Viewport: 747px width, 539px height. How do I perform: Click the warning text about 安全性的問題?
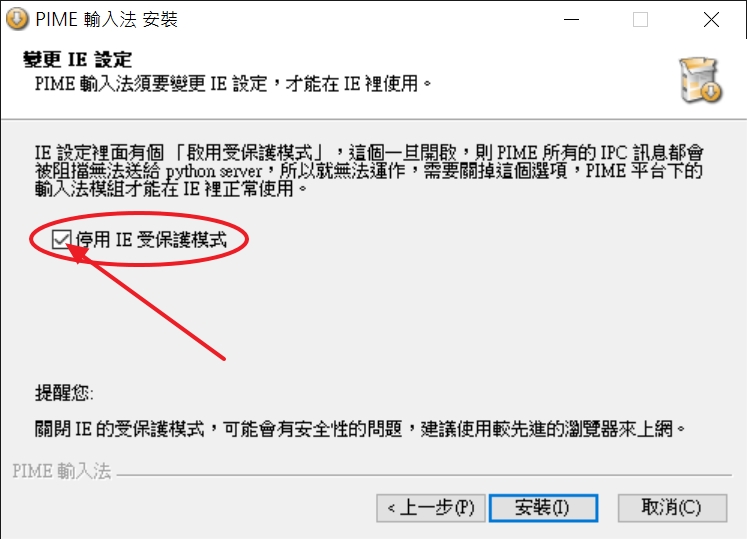coord(360,429)
